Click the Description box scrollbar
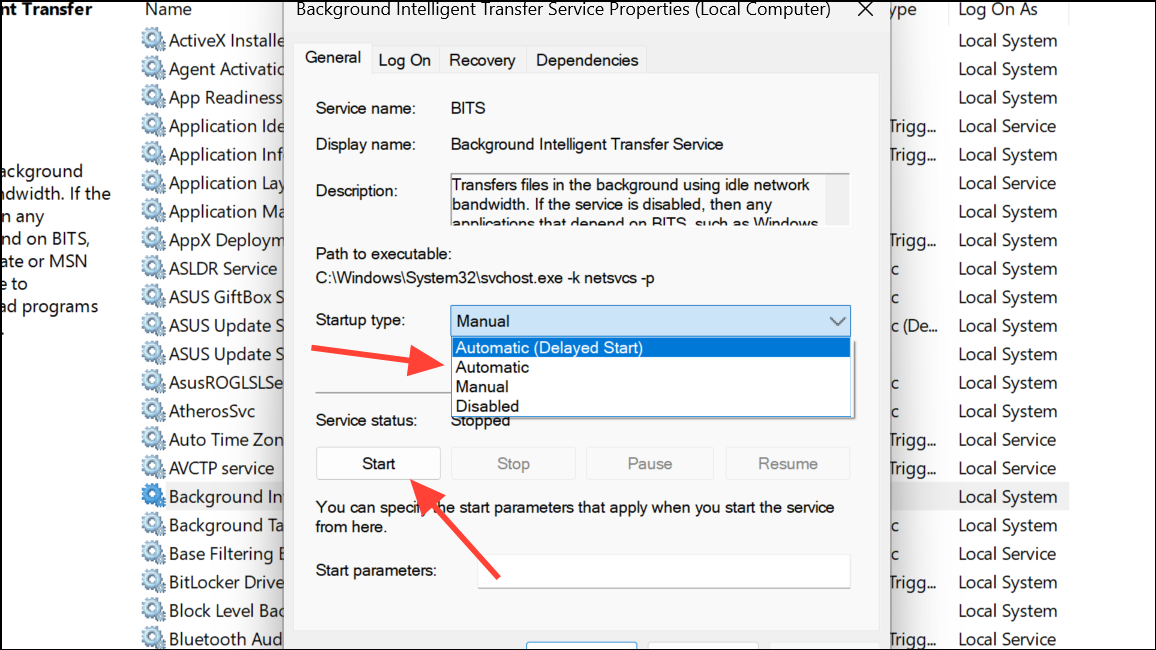 (837, 199)
